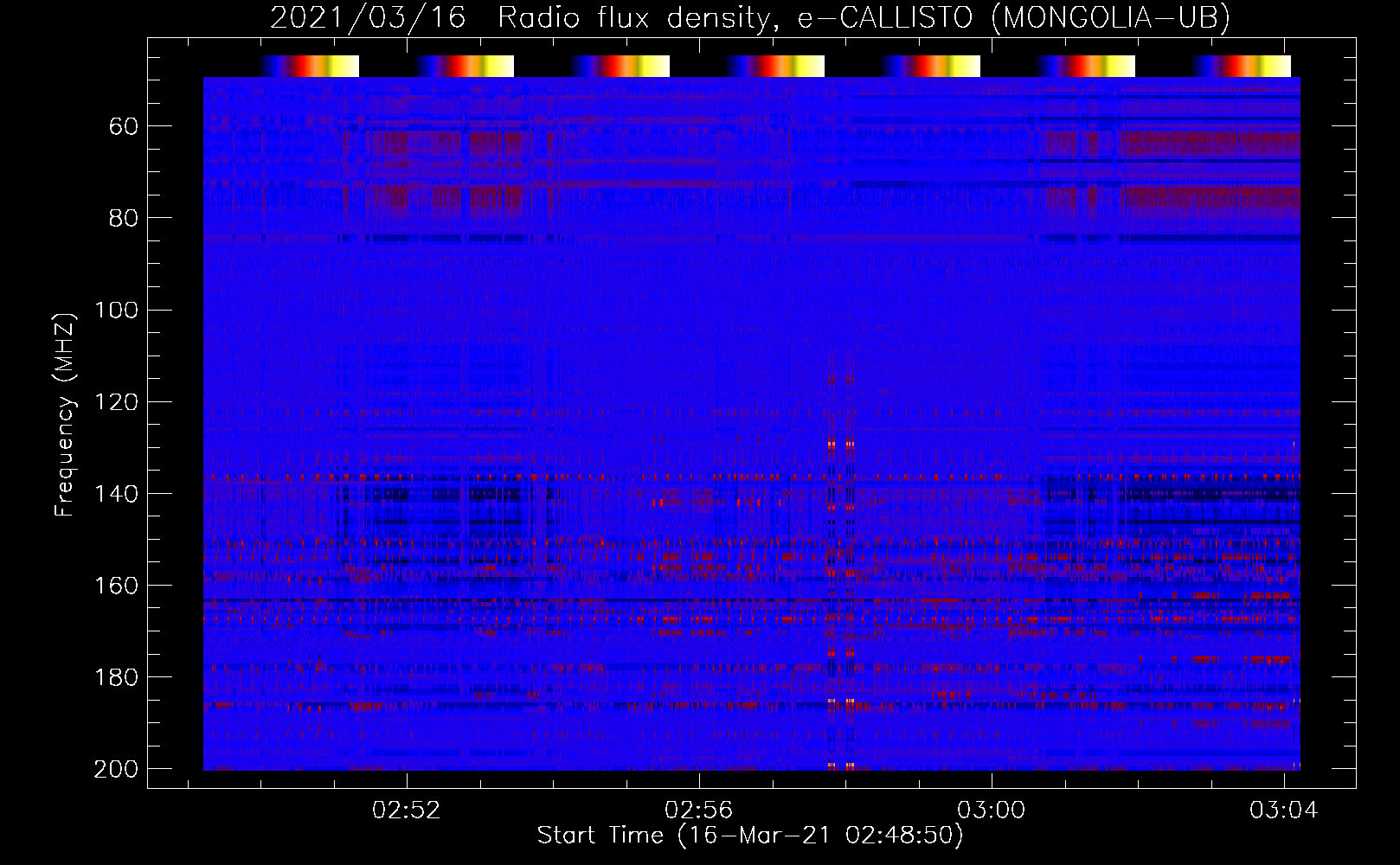Click the fourth color bar from the left
This screenshot has width=1400, height=865.
775,66
